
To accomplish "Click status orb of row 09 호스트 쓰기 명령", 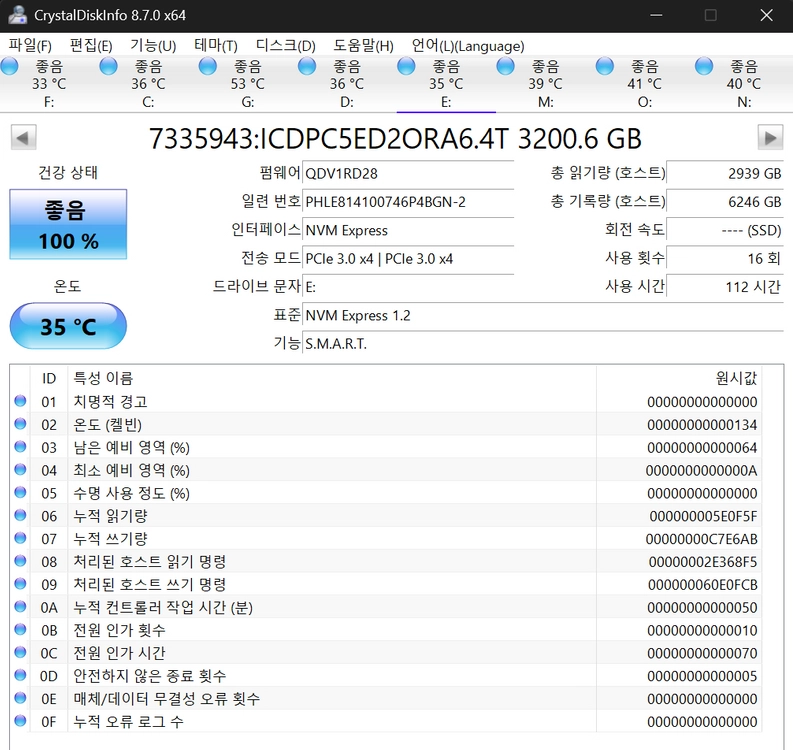I will (20, 583).
